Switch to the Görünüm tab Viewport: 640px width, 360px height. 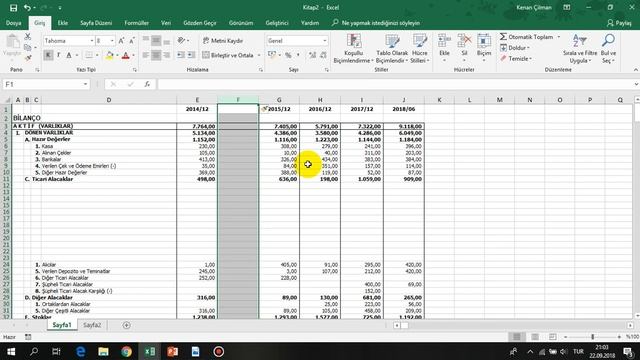[x=241, y=23]
